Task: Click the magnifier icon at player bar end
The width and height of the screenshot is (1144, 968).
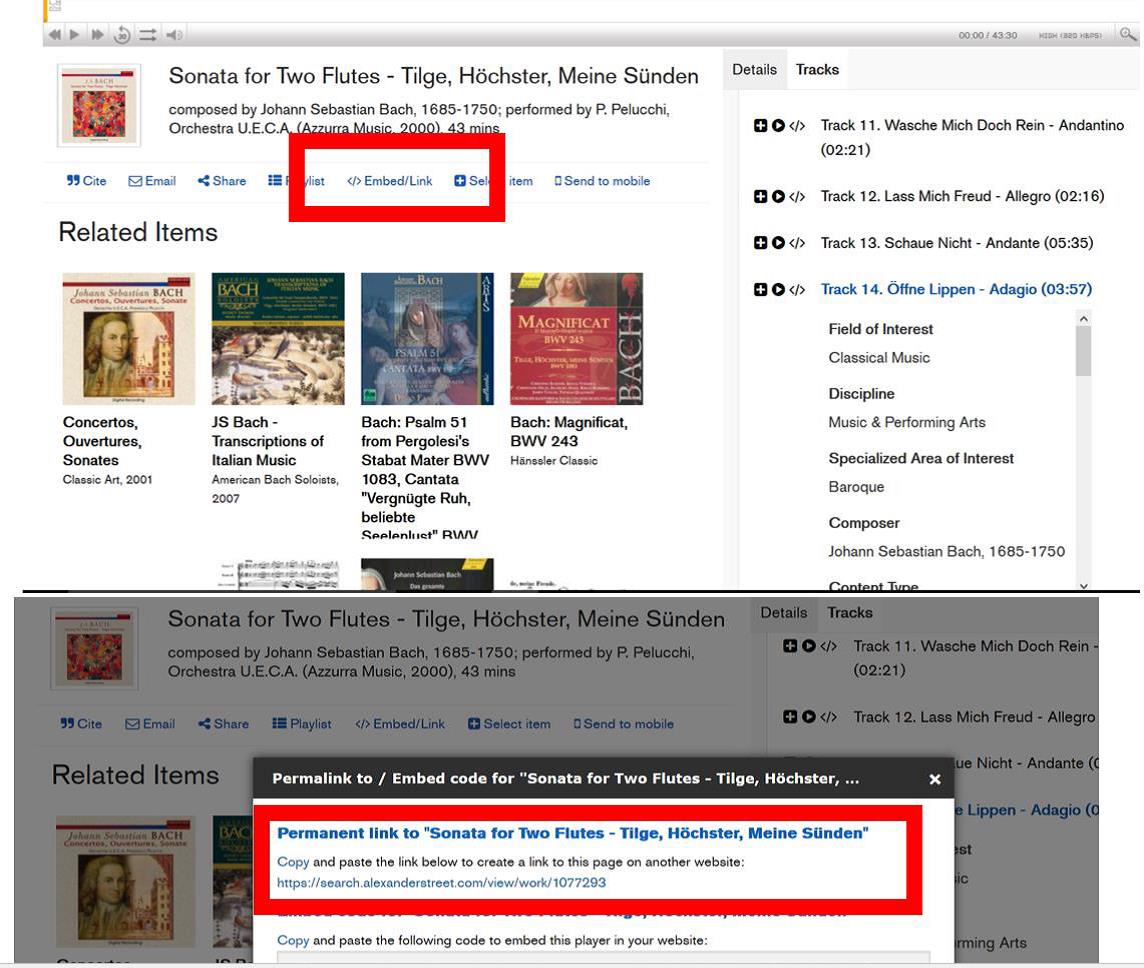Action: coord(1128,34)
